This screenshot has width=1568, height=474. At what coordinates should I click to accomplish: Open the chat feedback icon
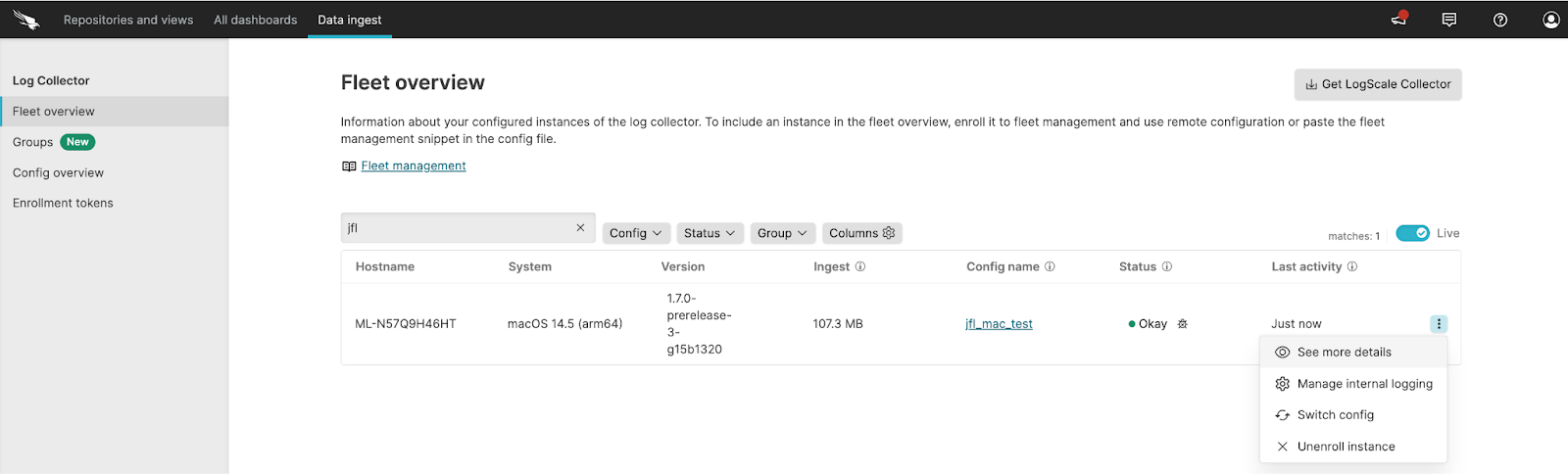1449,20
